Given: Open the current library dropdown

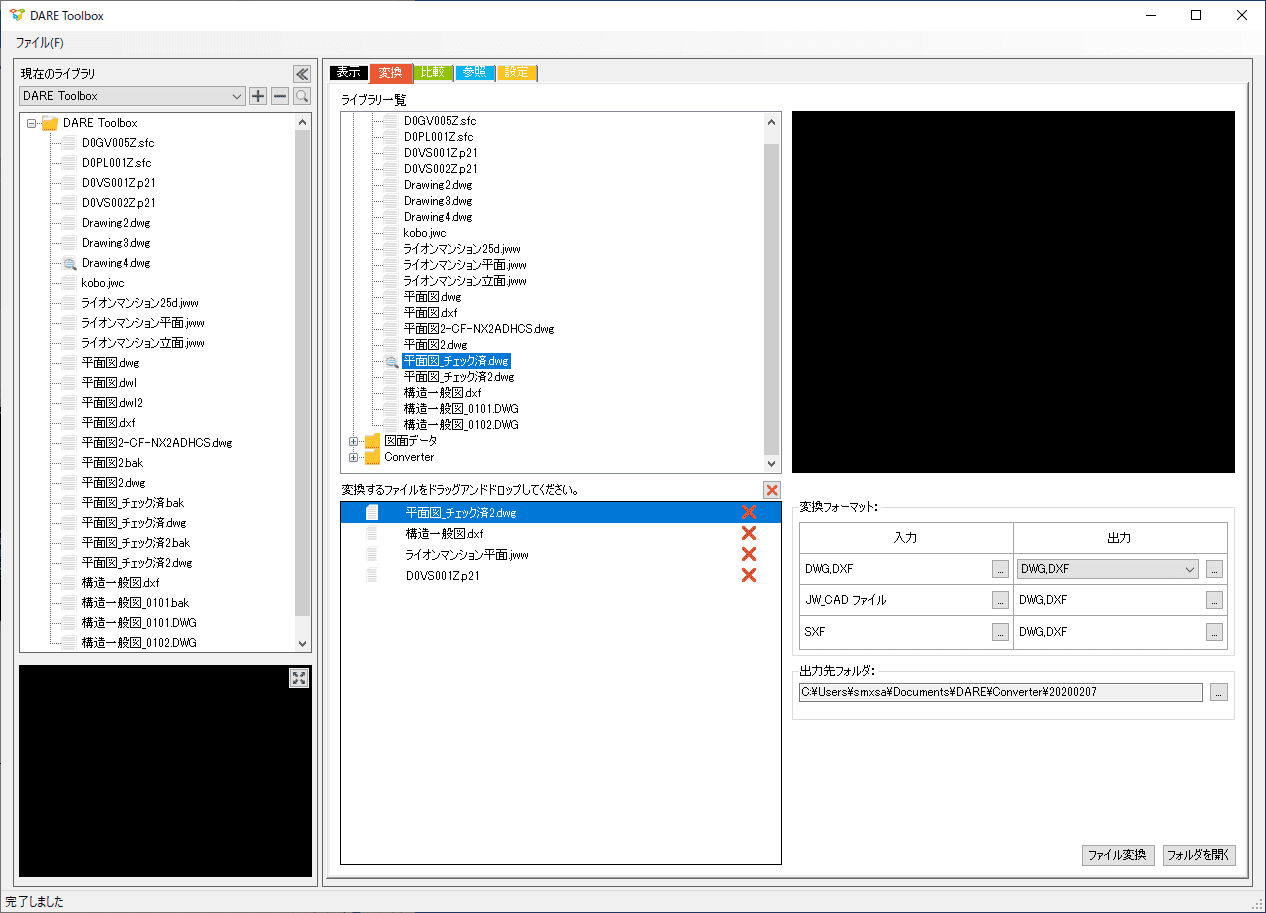Looking at the screenshot, I should point(236,96).
